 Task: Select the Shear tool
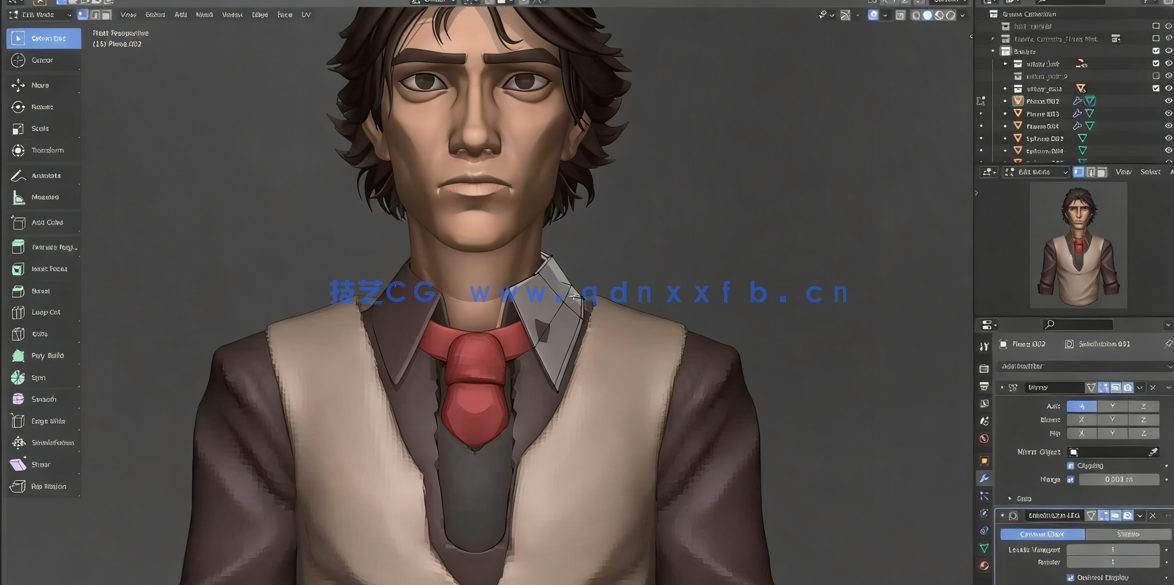click(x=40, y=464)
